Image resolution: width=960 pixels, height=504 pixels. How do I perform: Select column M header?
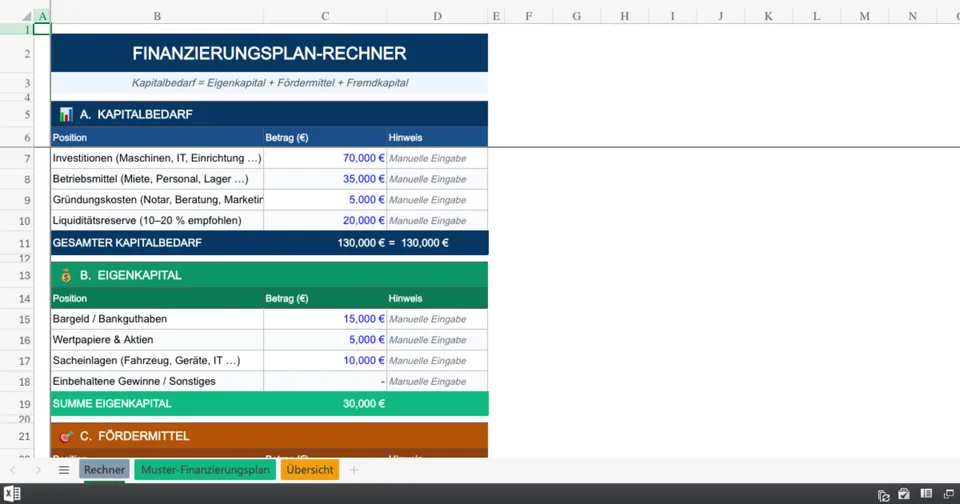tap(864, 17)
